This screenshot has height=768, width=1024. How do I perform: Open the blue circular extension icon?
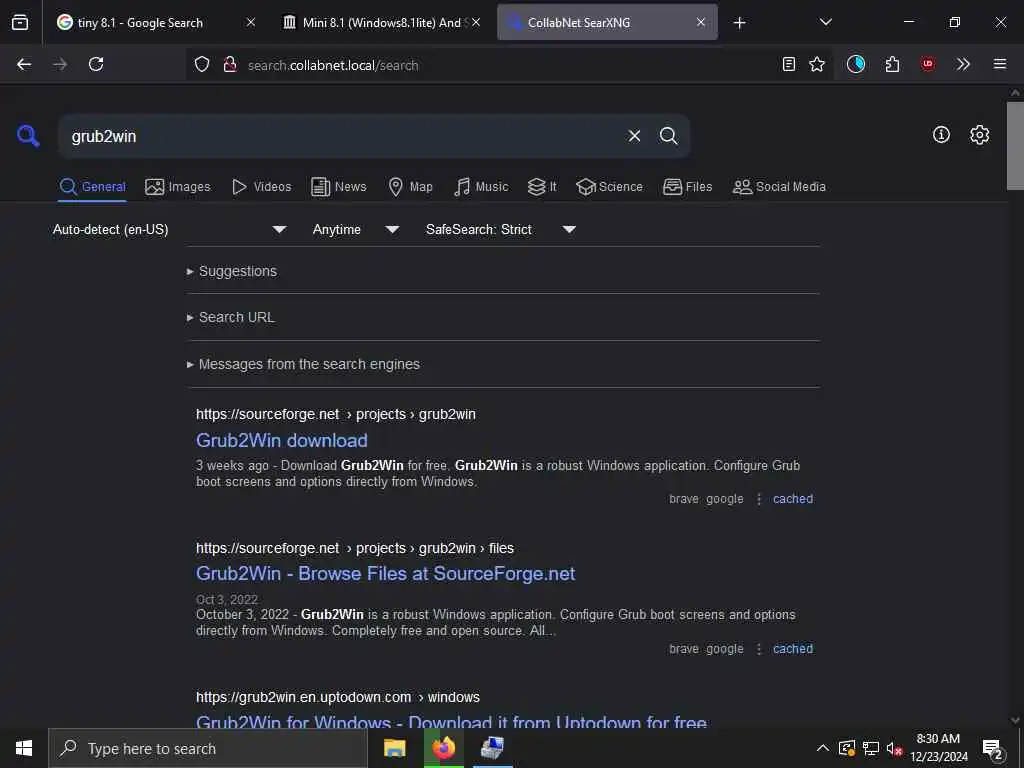pyautogui.click(x=856, y=64)
